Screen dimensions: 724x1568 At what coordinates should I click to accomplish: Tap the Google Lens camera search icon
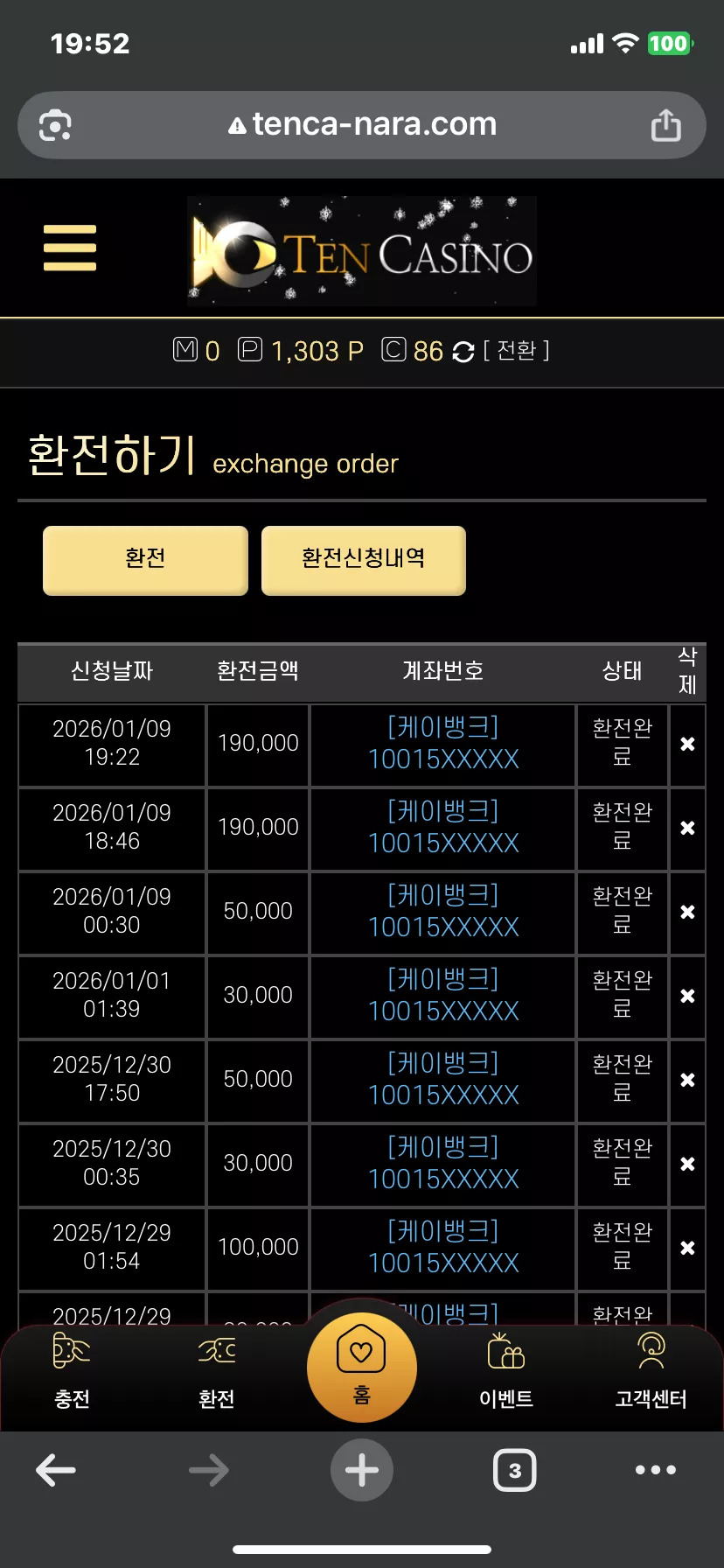[x=56, y=125]
